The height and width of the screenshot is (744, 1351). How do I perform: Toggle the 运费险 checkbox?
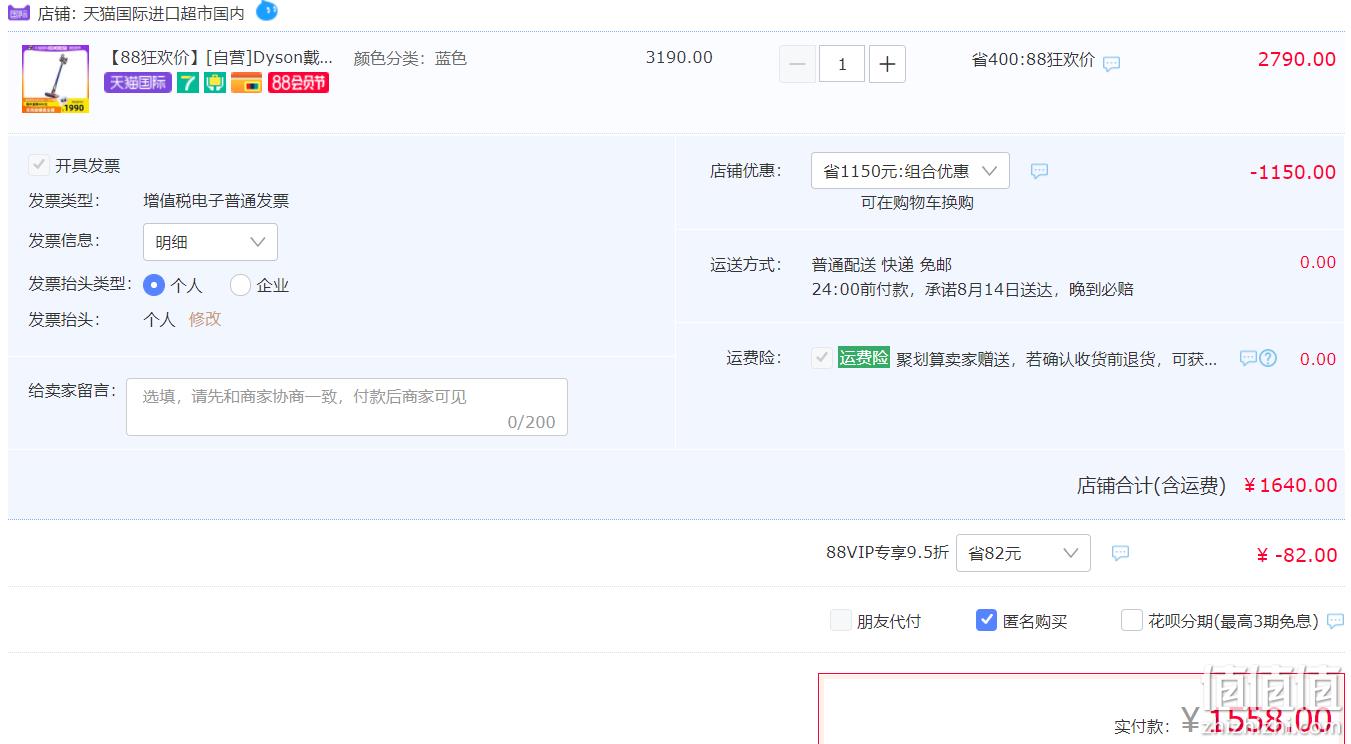coord(822,358)
